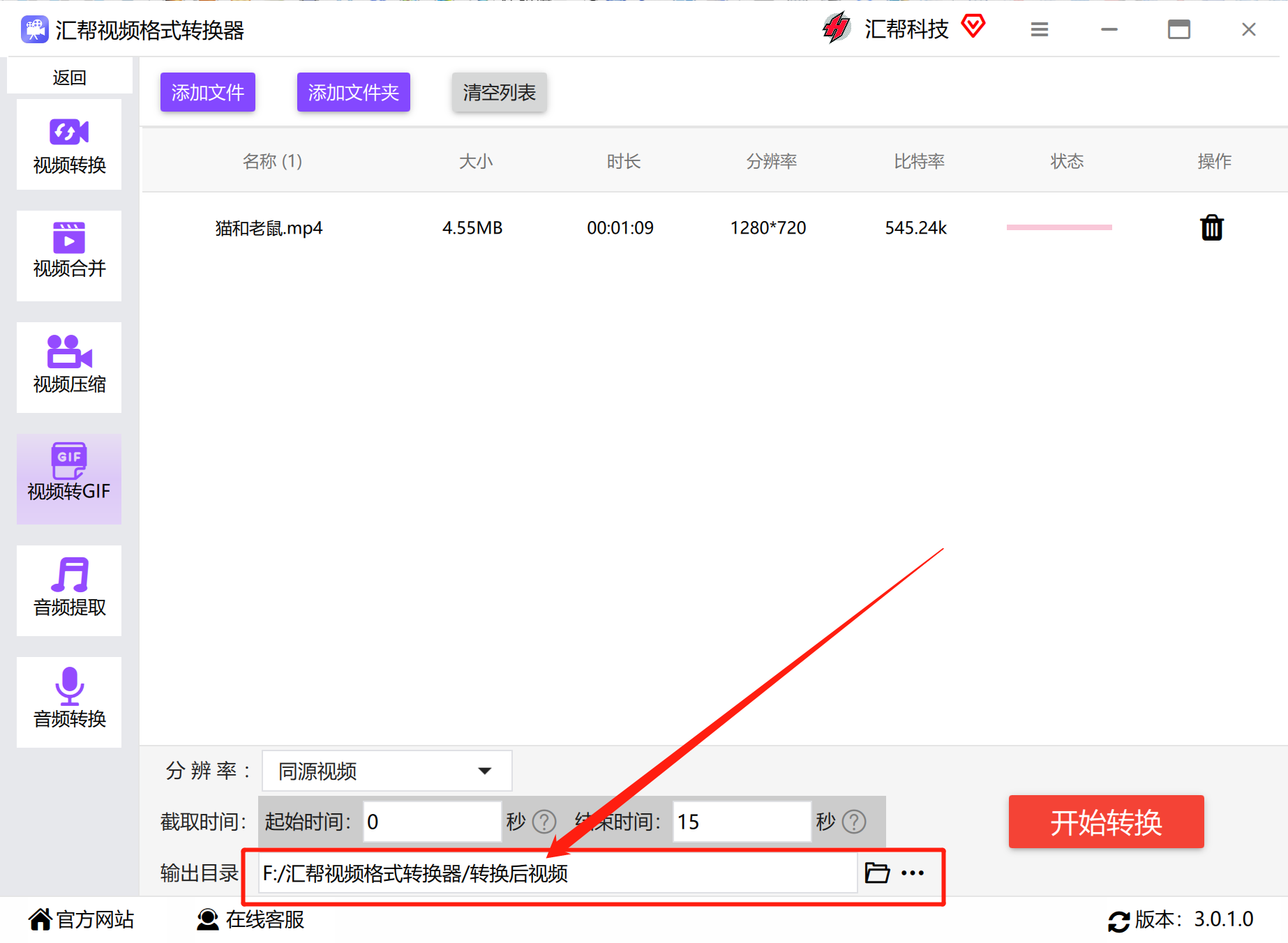Click the pink status progress bar
The height and width of the screenshot is (943, 1288).
pyautogui.click(x=1059, y=227)
